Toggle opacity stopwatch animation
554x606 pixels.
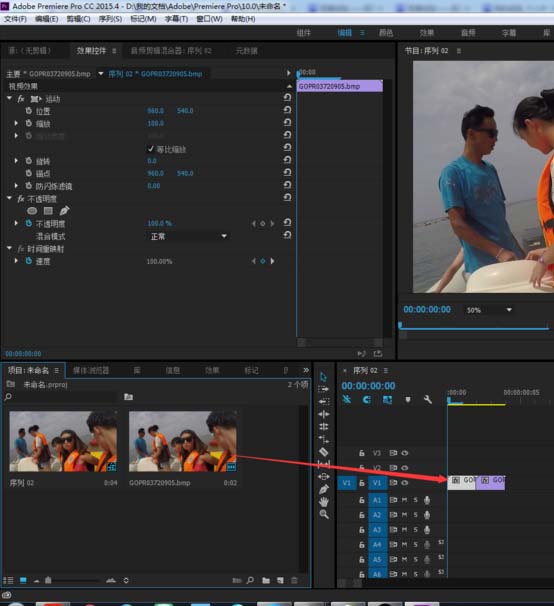29,223
